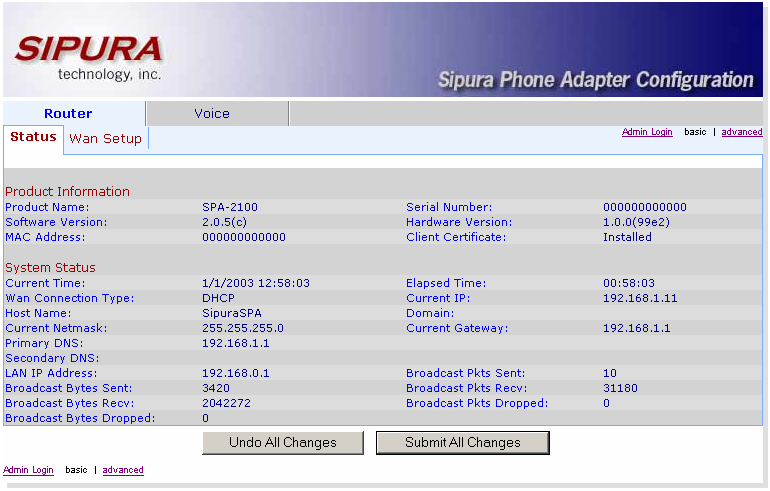Image resolution: width=770 pixels, height=491 pixels.
Task: Click the Broadcast Pkts Recv: label
Action: (x=467, y=388)
